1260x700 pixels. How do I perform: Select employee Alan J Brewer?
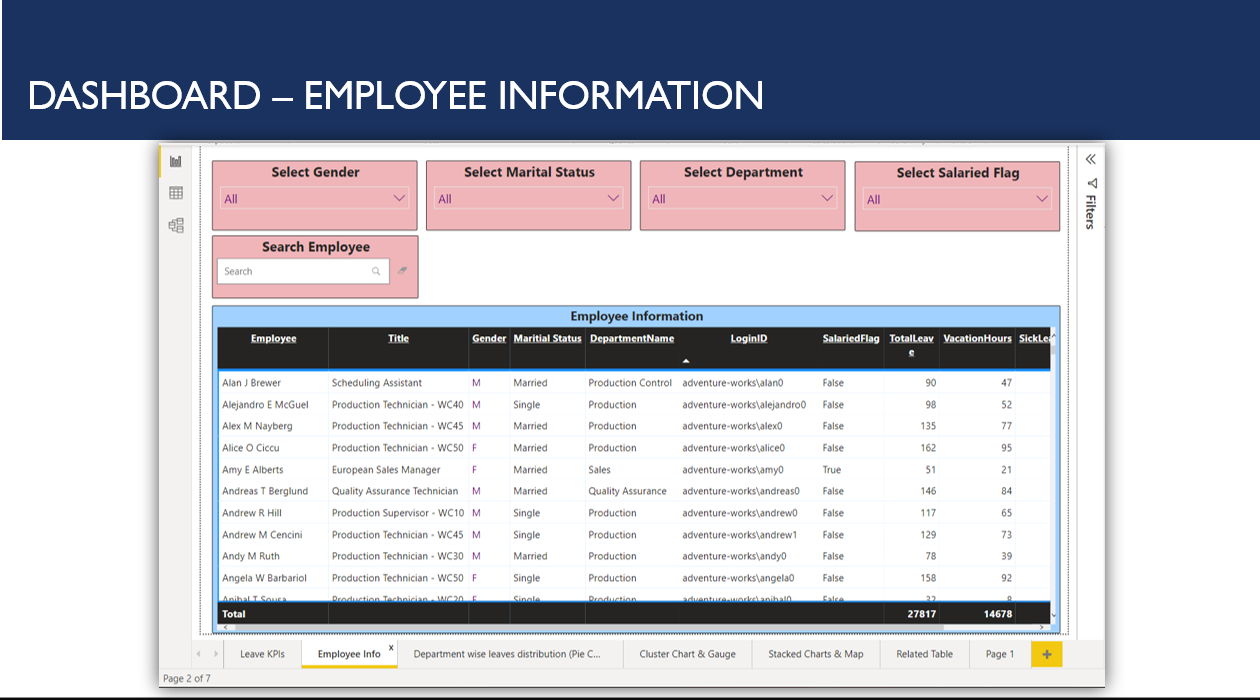251,383
